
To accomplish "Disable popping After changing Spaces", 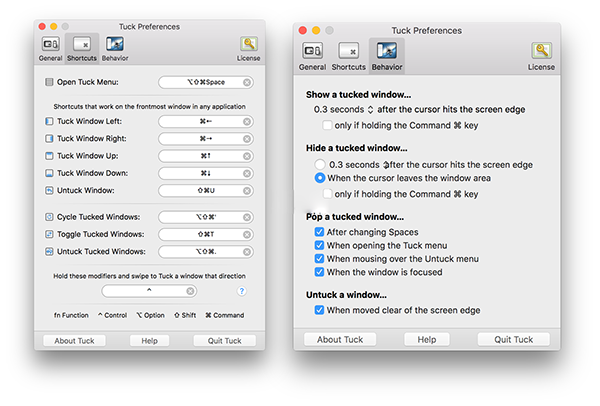I will (320, 232).
